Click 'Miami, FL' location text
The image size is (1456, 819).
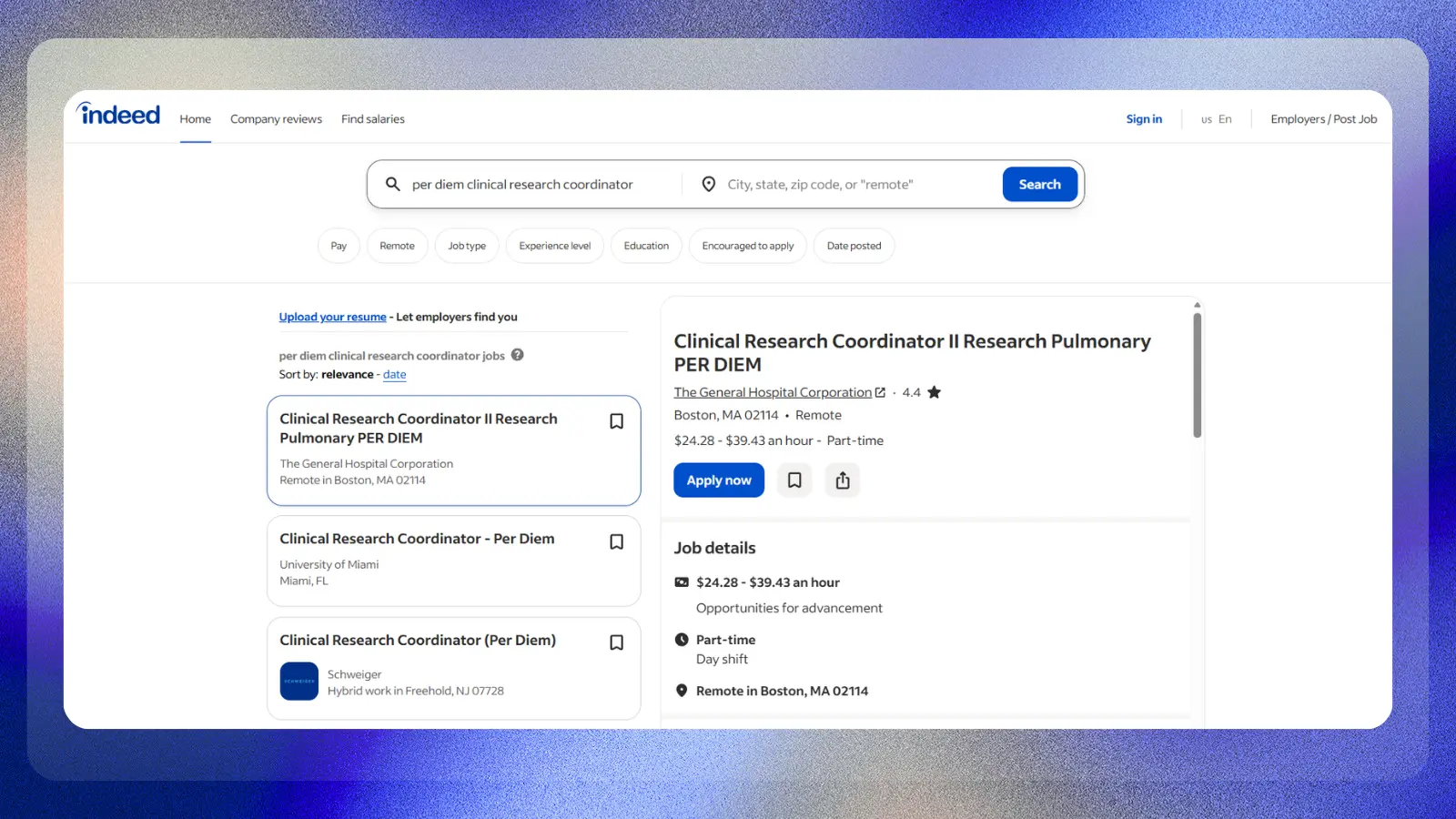pos(304,581)
